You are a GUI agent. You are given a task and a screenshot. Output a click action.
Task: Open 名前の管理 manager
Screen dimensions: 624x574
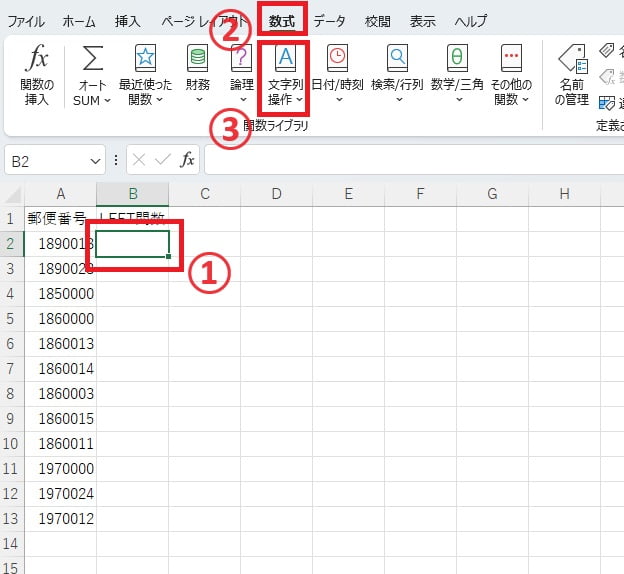pos(572,75)
